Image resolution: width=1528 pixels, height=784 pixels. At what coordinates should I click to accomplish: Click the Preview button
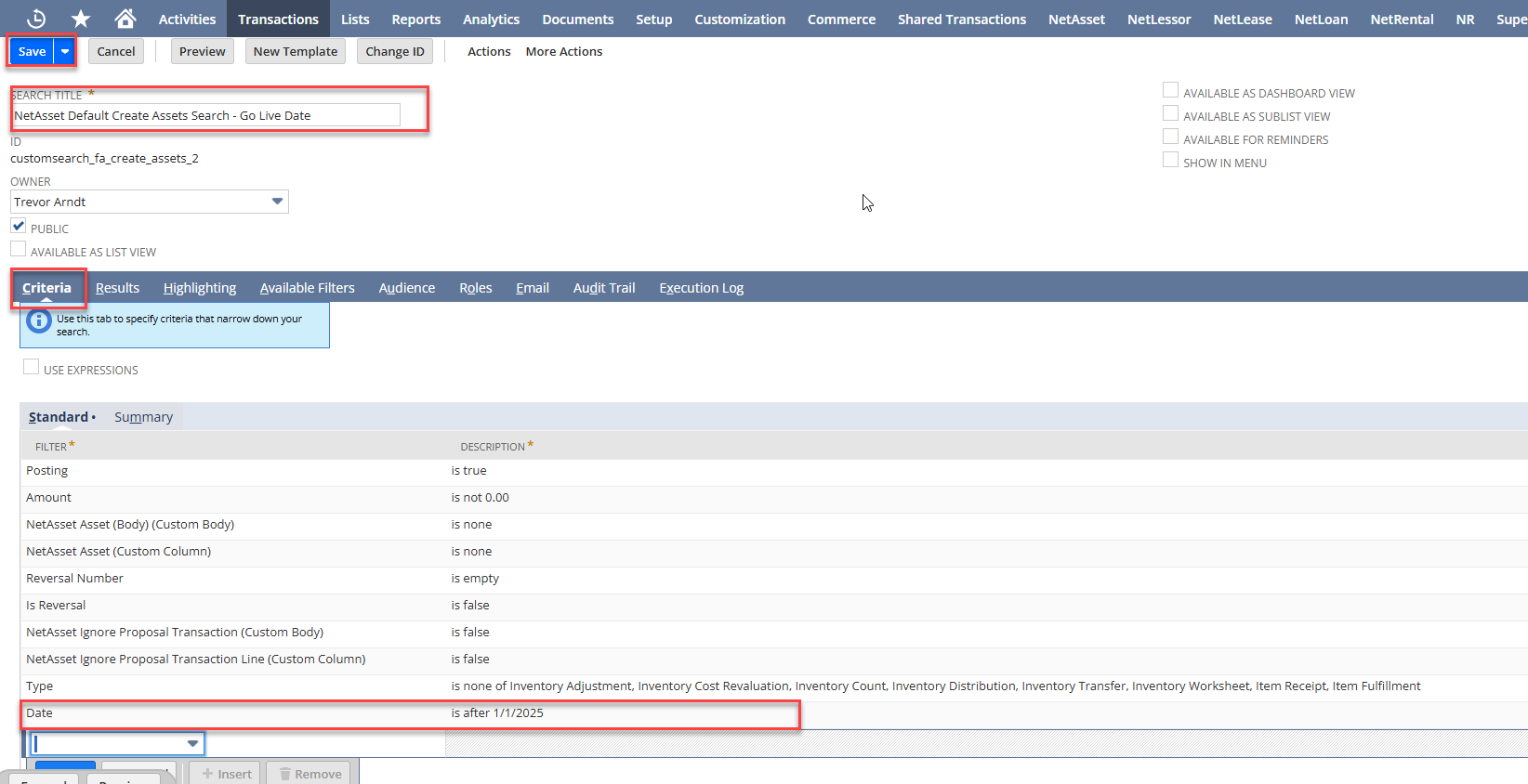point(202,52)
